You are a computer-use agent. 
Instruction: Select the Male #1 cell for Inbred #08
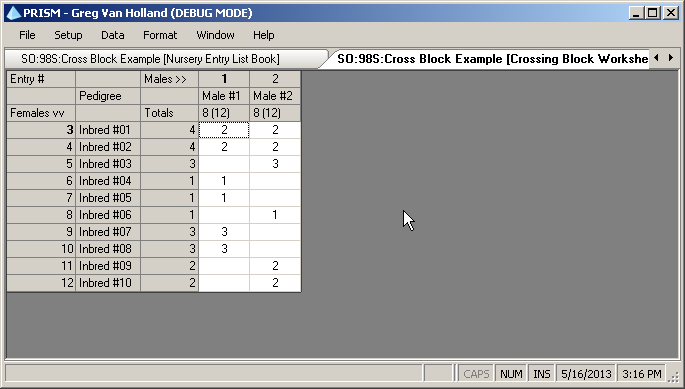click(x=224, y=249)
